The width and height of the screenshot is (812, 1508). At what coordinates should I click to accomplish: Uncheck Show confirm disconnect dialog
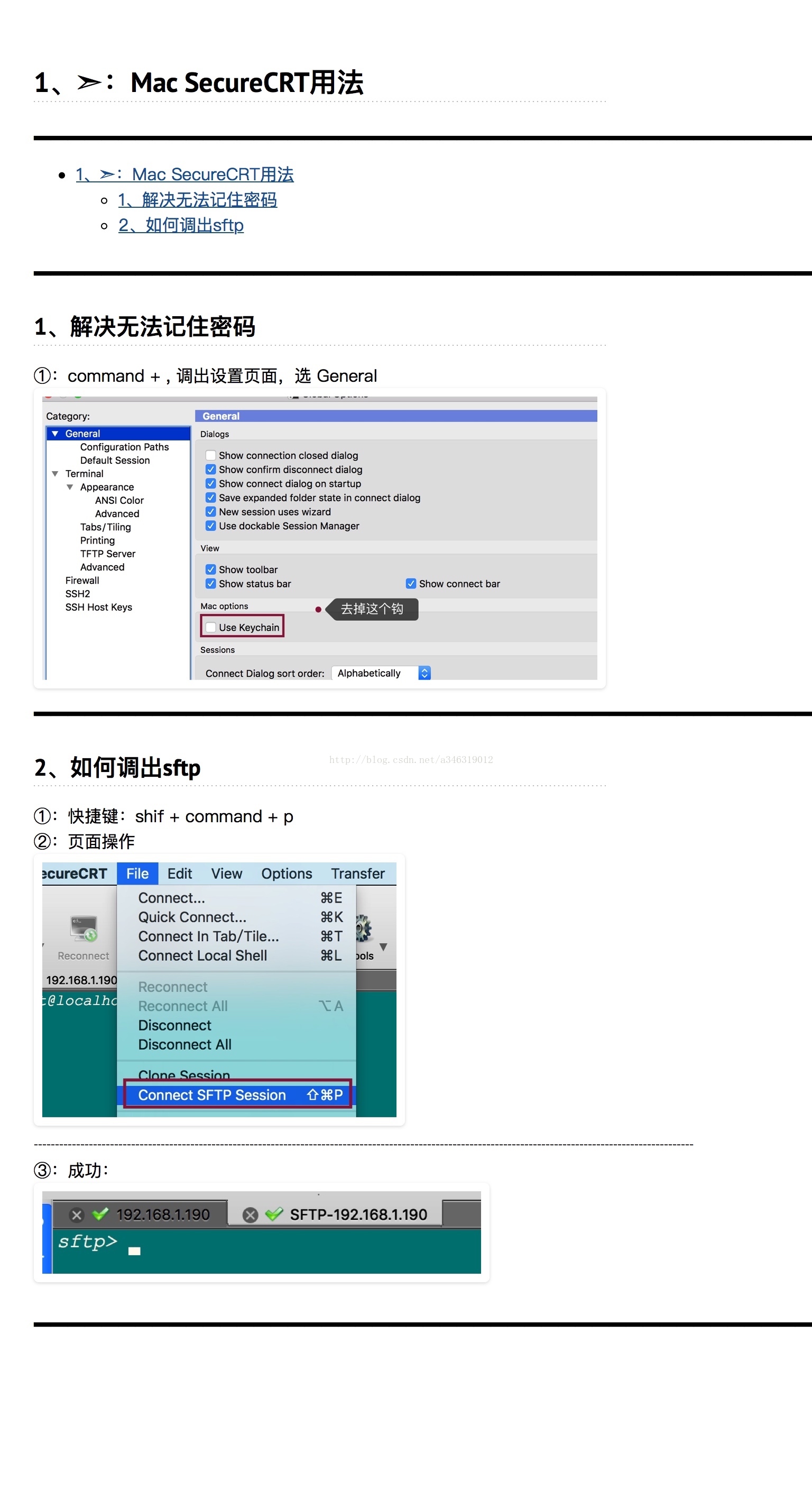pyautogui.click(x=211, y=470)
